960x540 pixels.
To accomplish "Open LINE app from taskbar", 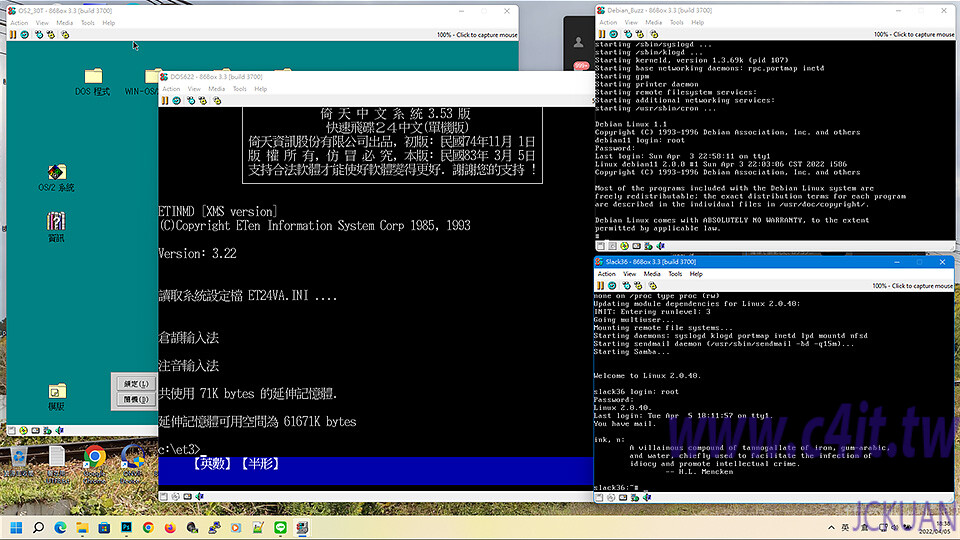I will click(280, 528).
